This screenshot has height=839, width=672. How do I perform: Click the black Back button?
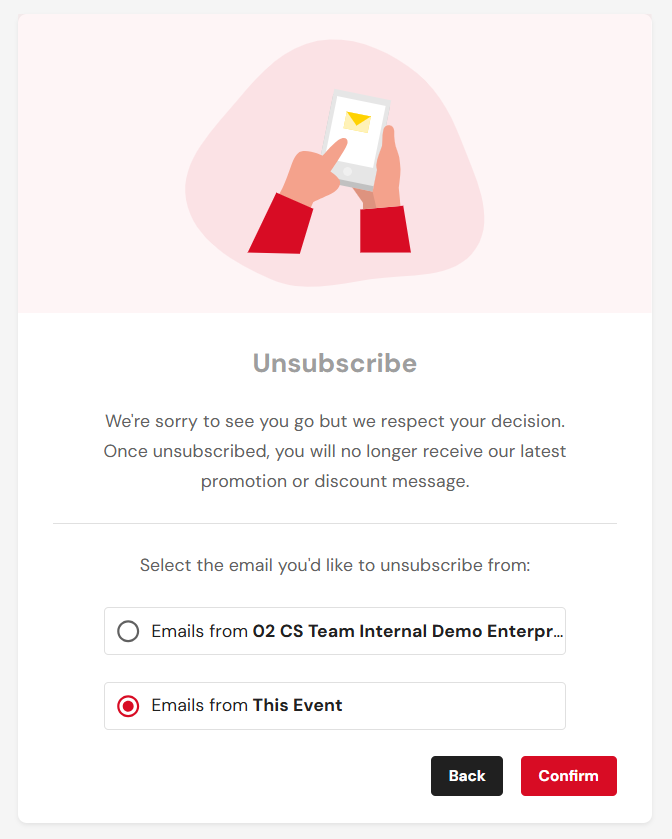(467, 775)
